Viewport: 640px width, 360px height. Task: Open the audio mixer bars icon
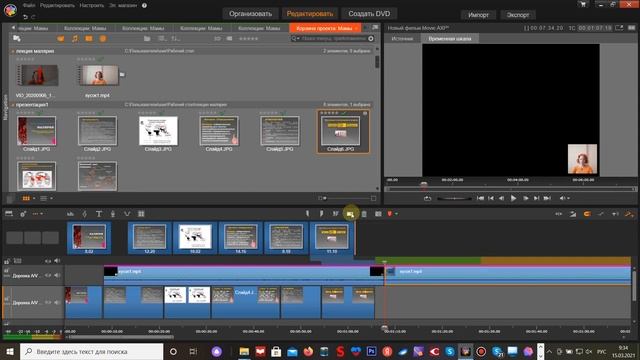click(x=70, y=214)
